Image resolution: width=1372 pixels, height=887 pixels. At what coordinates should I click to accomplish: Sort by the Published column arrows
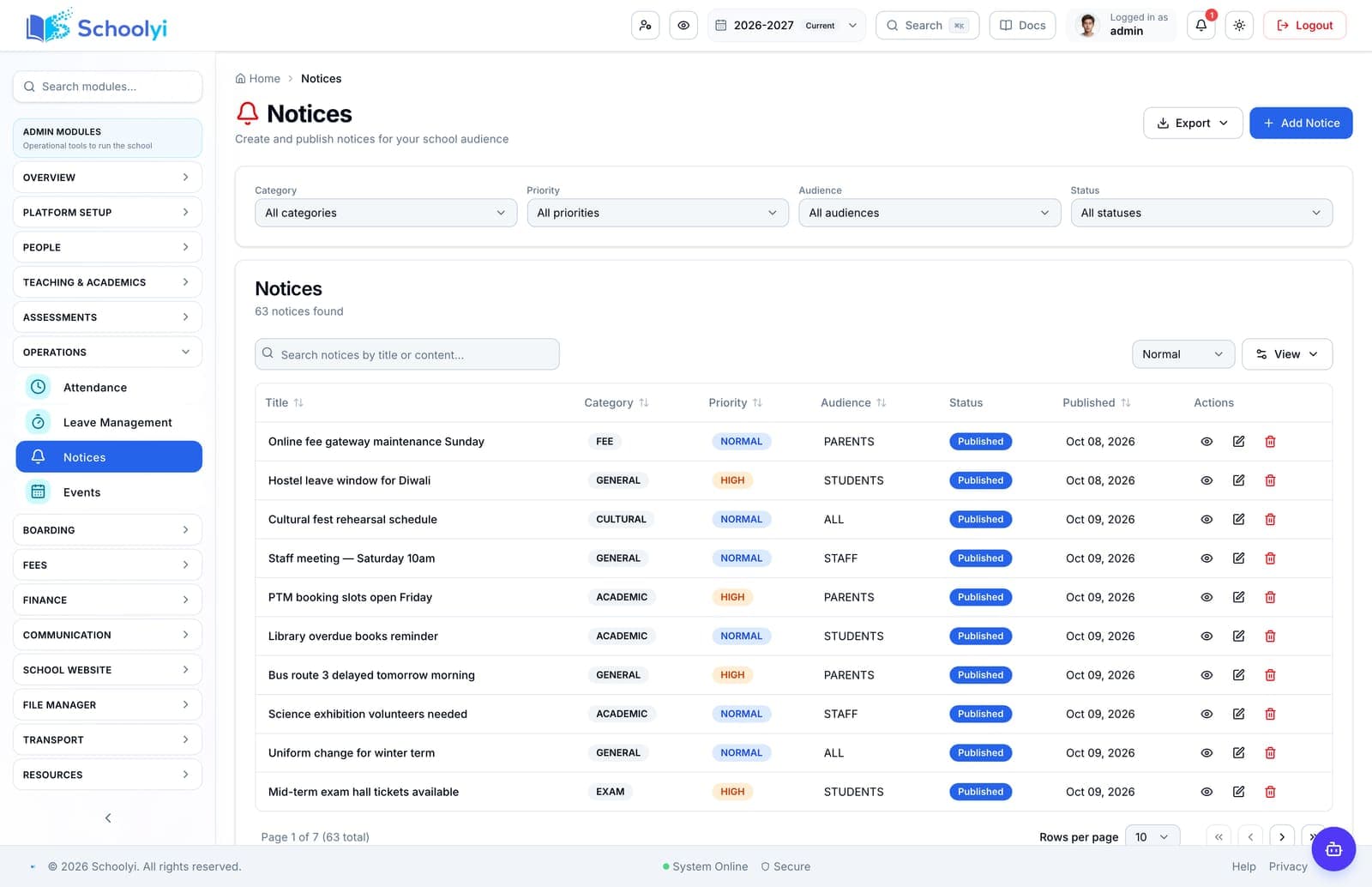(x=1126, y=402)
